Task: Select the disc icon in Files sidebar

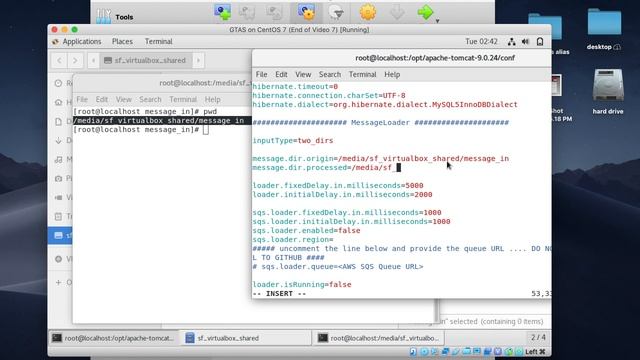Action: pos(58,259)
